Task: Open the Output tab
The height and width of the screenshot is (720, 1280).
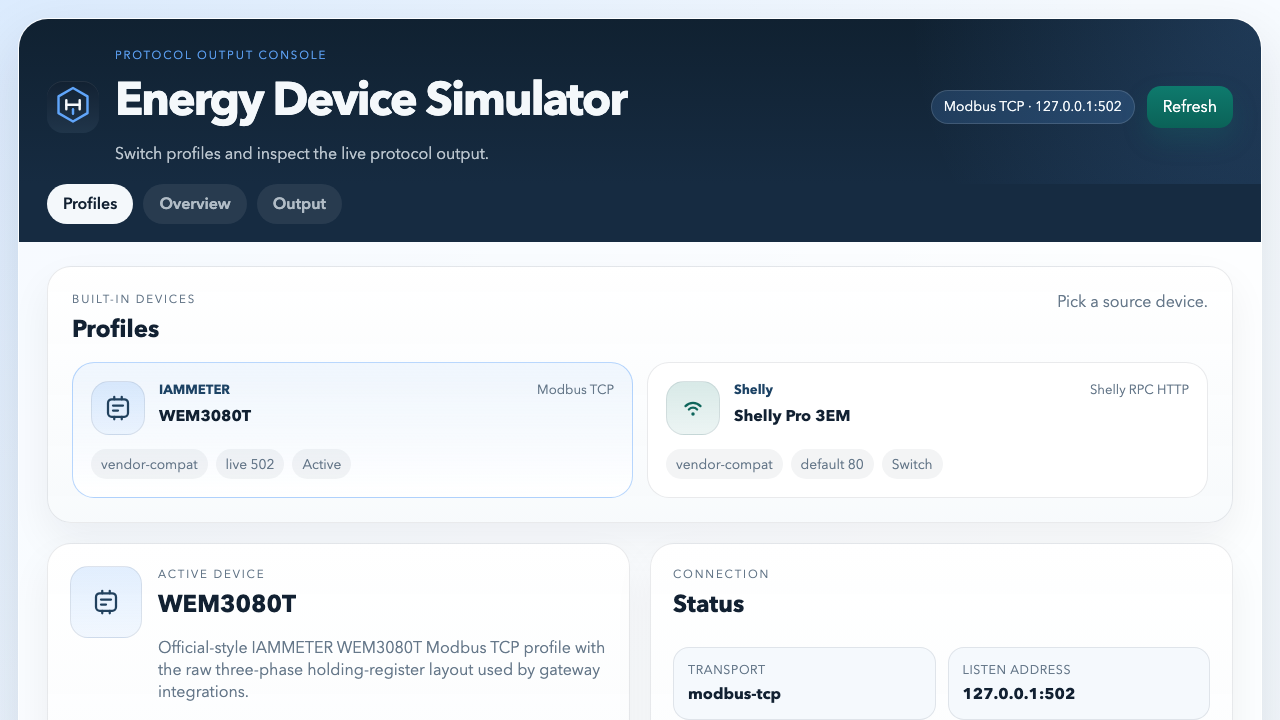Action: click(299, 203)
